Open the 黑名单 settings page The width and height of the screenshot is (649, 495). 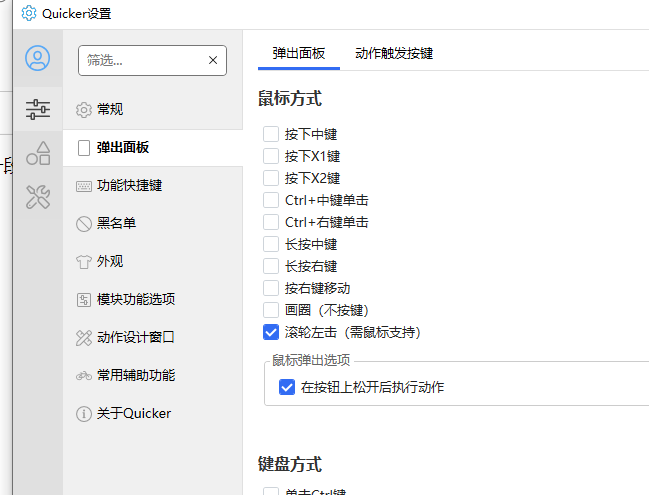point(153,224)
